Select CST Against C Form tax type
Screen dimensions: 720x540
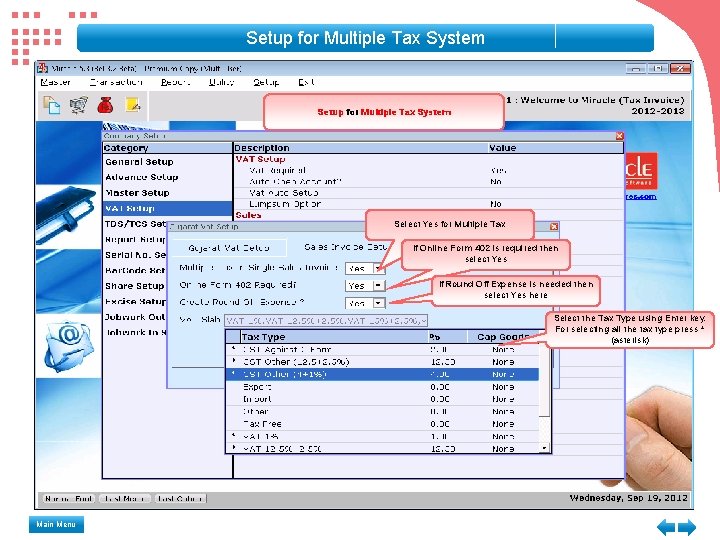(x=382, y=349)
